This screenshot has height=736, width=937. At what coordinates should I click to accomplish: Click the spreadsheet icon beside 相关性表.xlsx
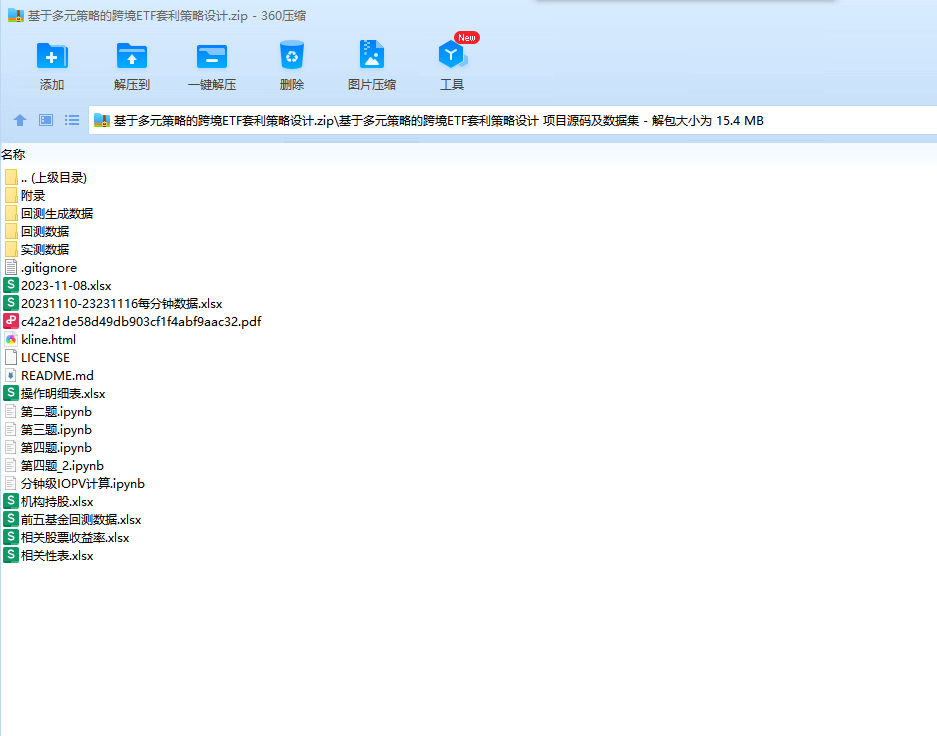[11, 555]
